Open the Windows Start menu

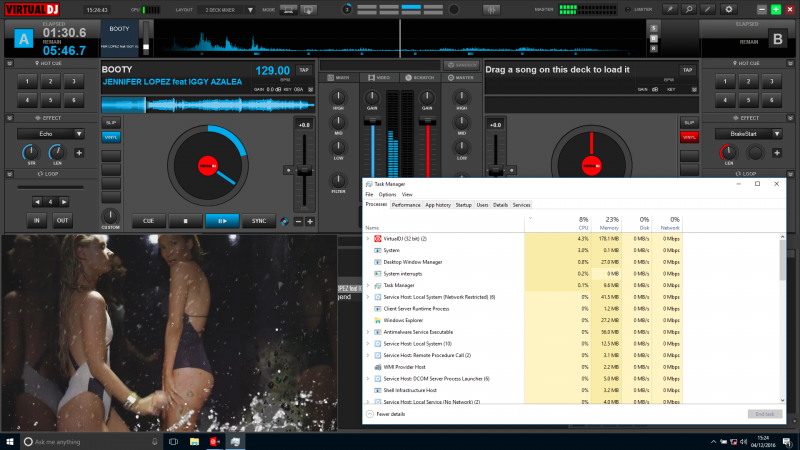pyautogui.click(x=10, y=441)
